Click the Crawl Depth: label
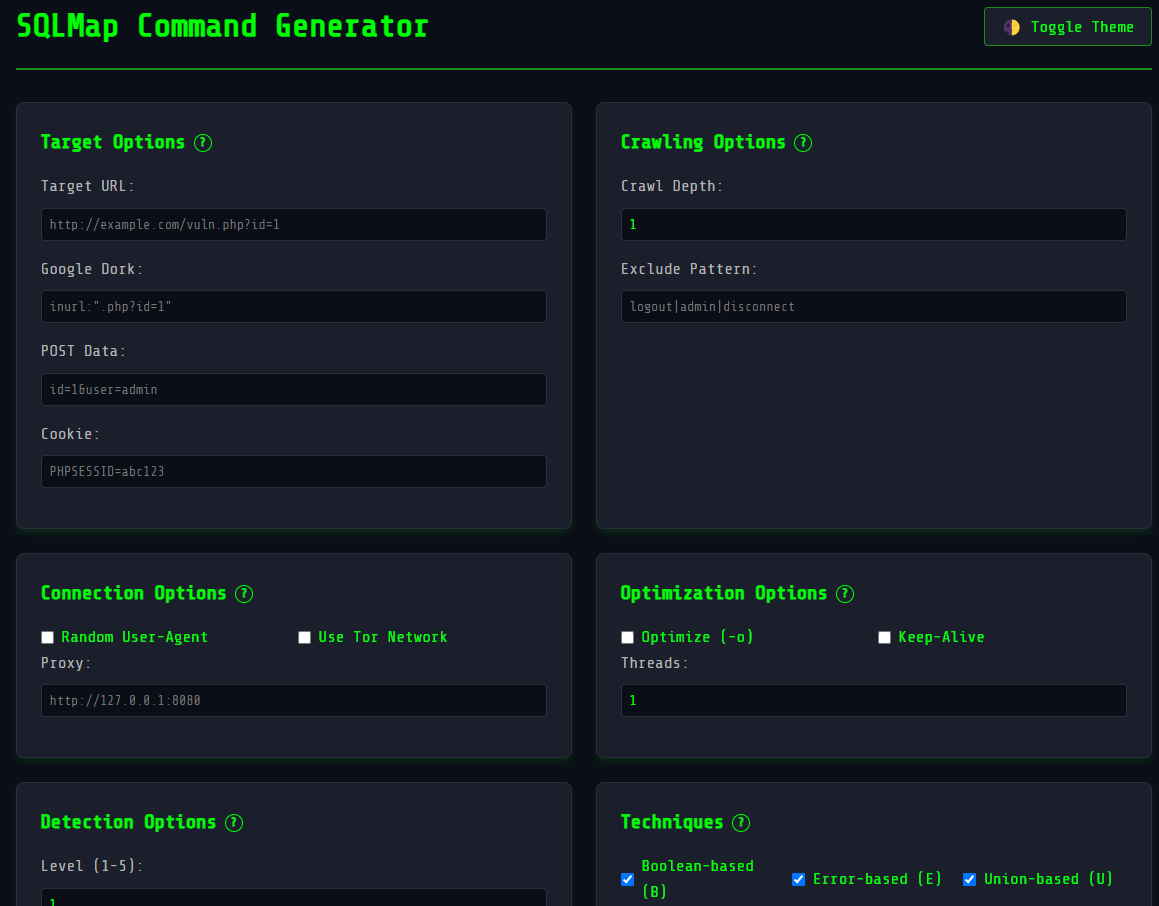 coord(672,186)
